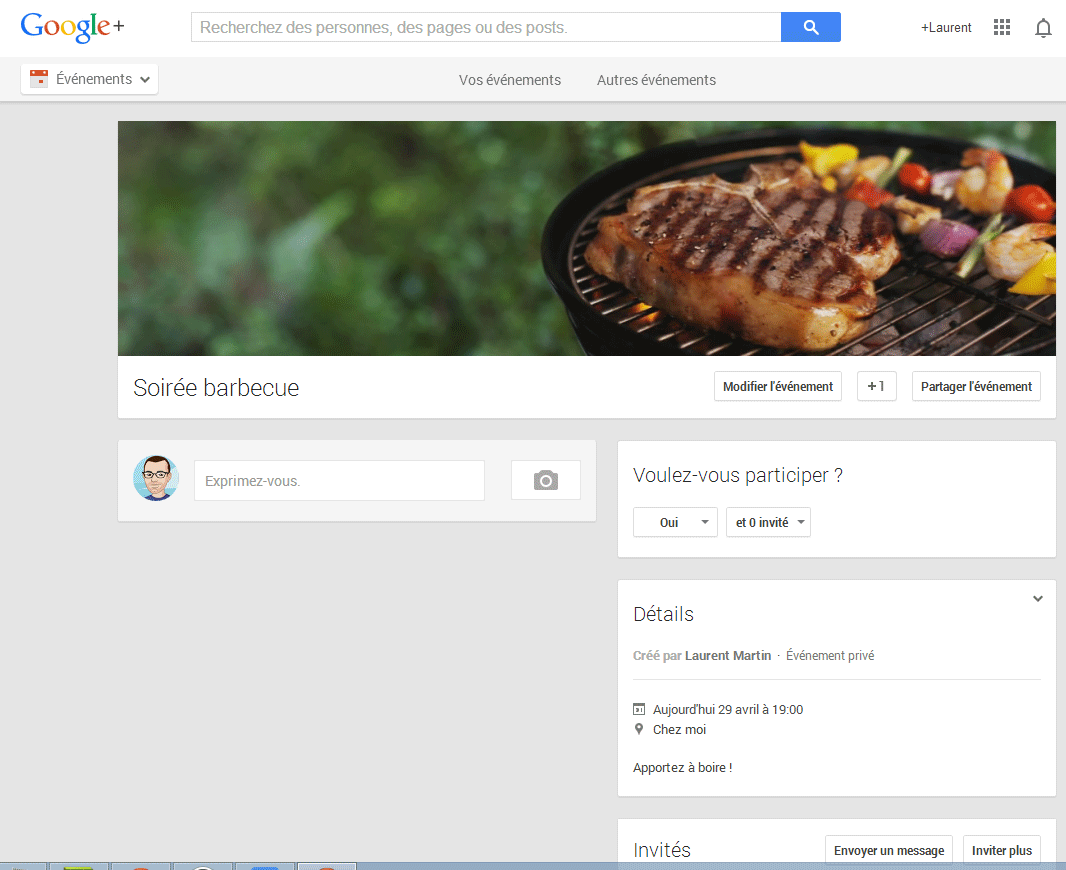Click the 'Aujourd'hui 29 avril à 19:00' date text

click(x=728, y=710)
